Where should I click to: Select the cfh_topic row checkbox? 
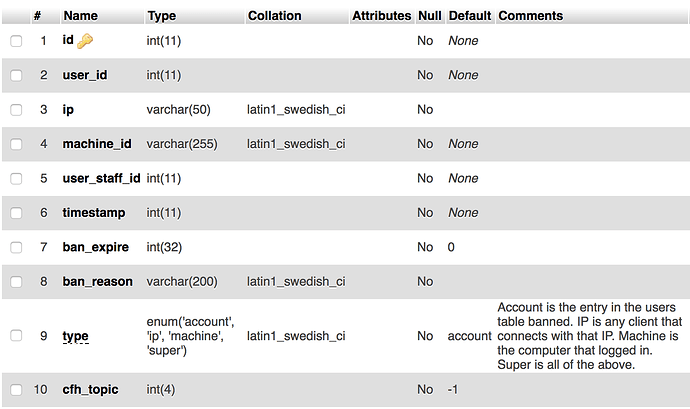[x=16, y=390]
